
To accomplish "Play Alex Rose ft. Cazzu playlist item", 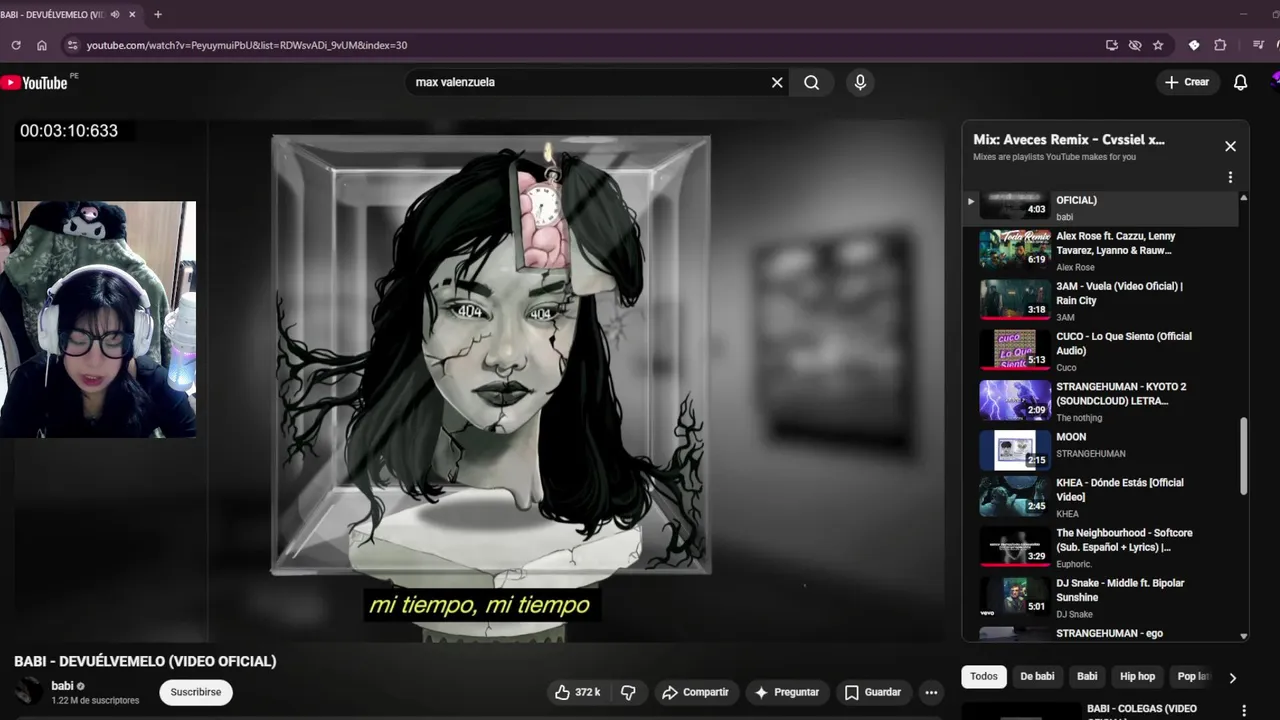I will coord(1100,250).
